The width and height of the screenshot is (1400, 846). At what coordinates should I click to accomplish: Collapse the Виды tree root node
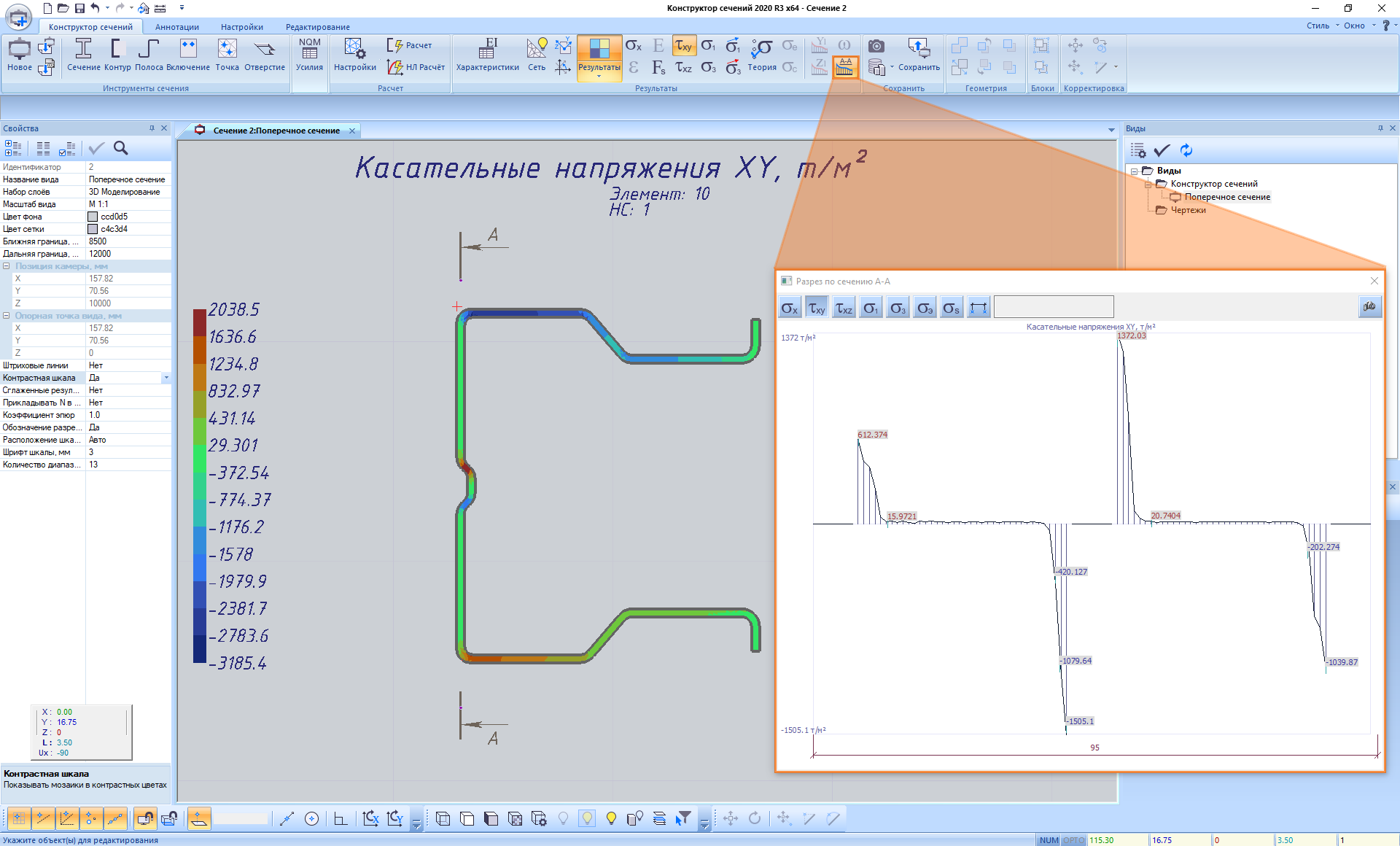[x=1135, y=171]
